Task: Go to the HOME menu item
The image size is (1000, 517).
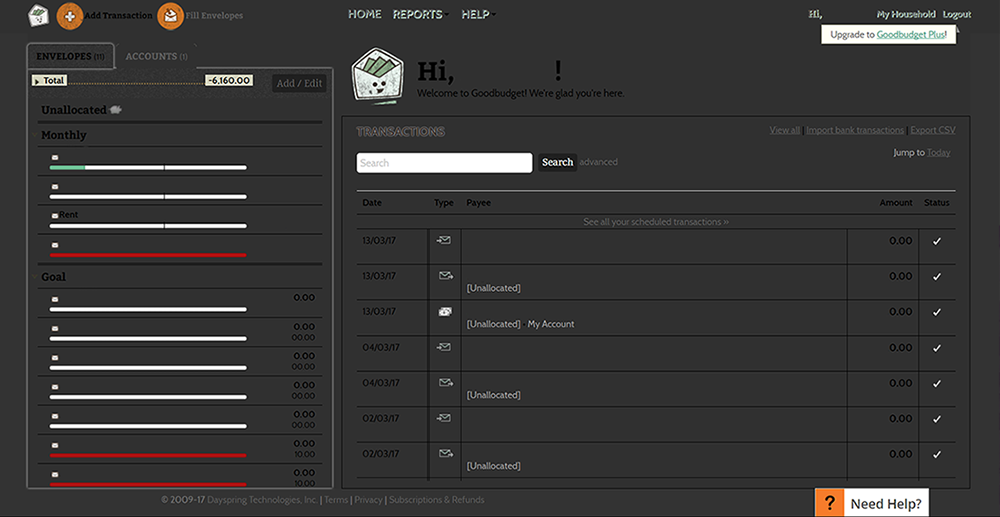Action: [x=365, y=14]
